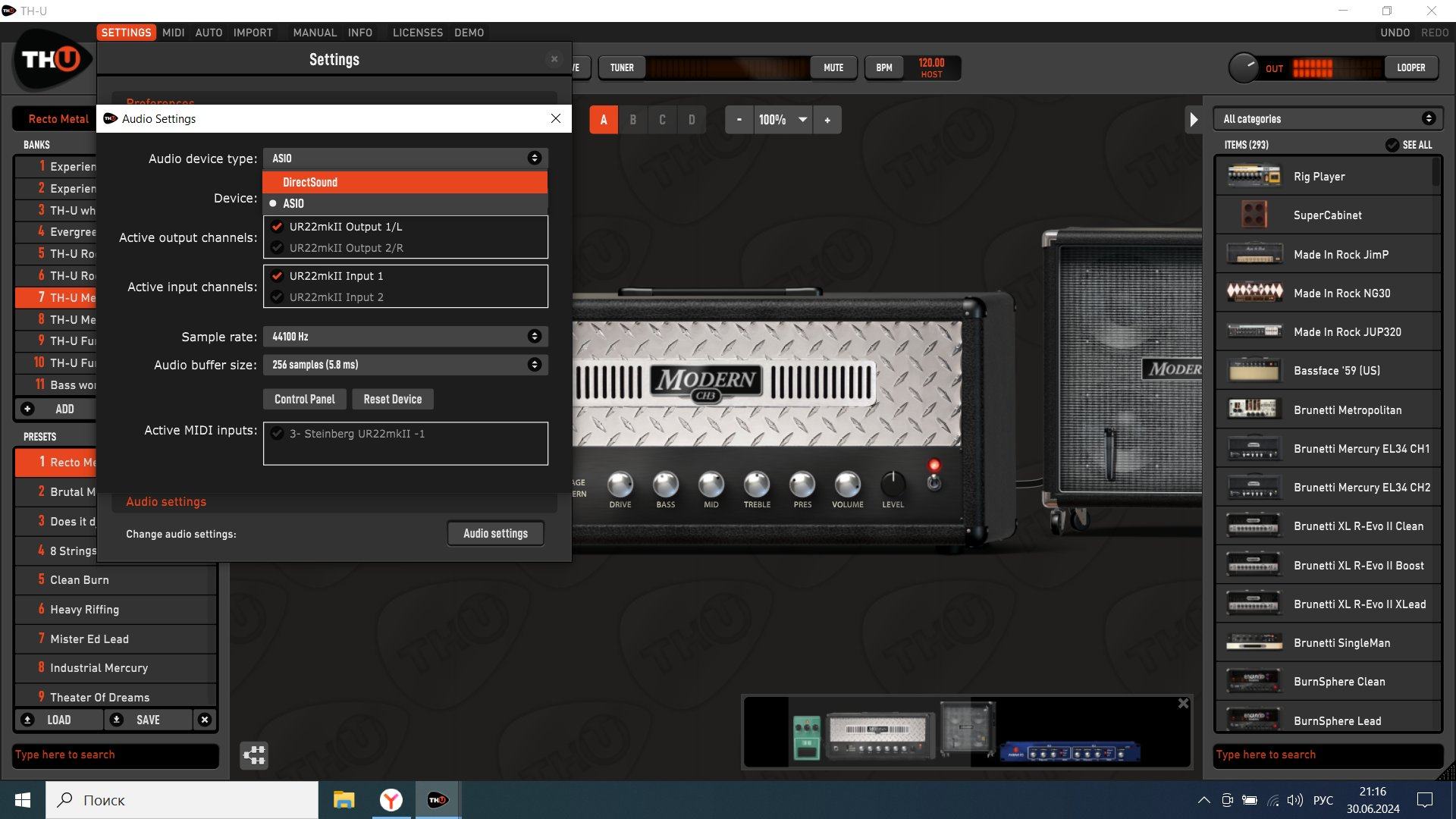This screenshot has width=1456, height=819.
Task: Expand the side panel play arrow
Action: 1194,119
